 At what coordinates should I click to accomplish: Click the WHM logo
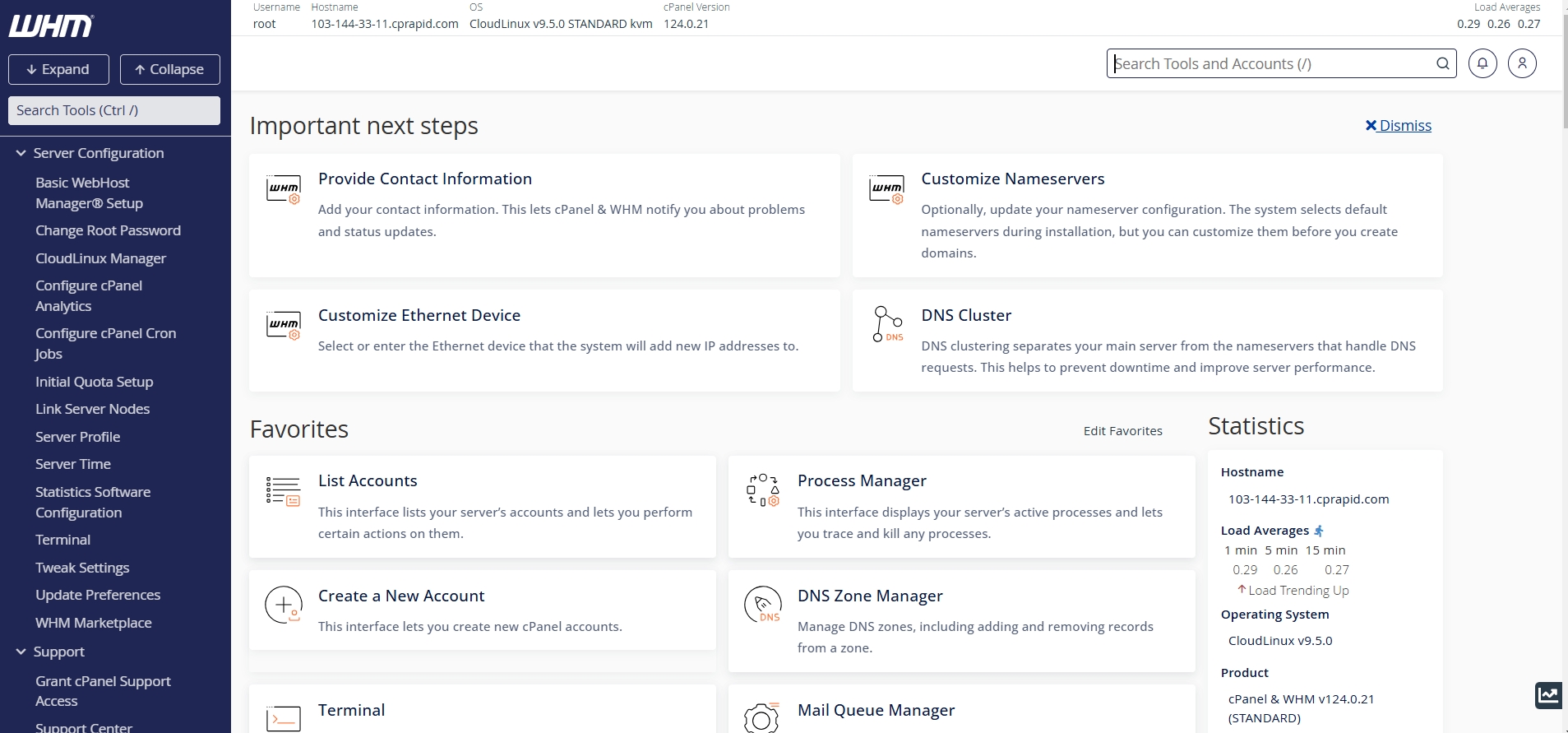click(51, 26)
